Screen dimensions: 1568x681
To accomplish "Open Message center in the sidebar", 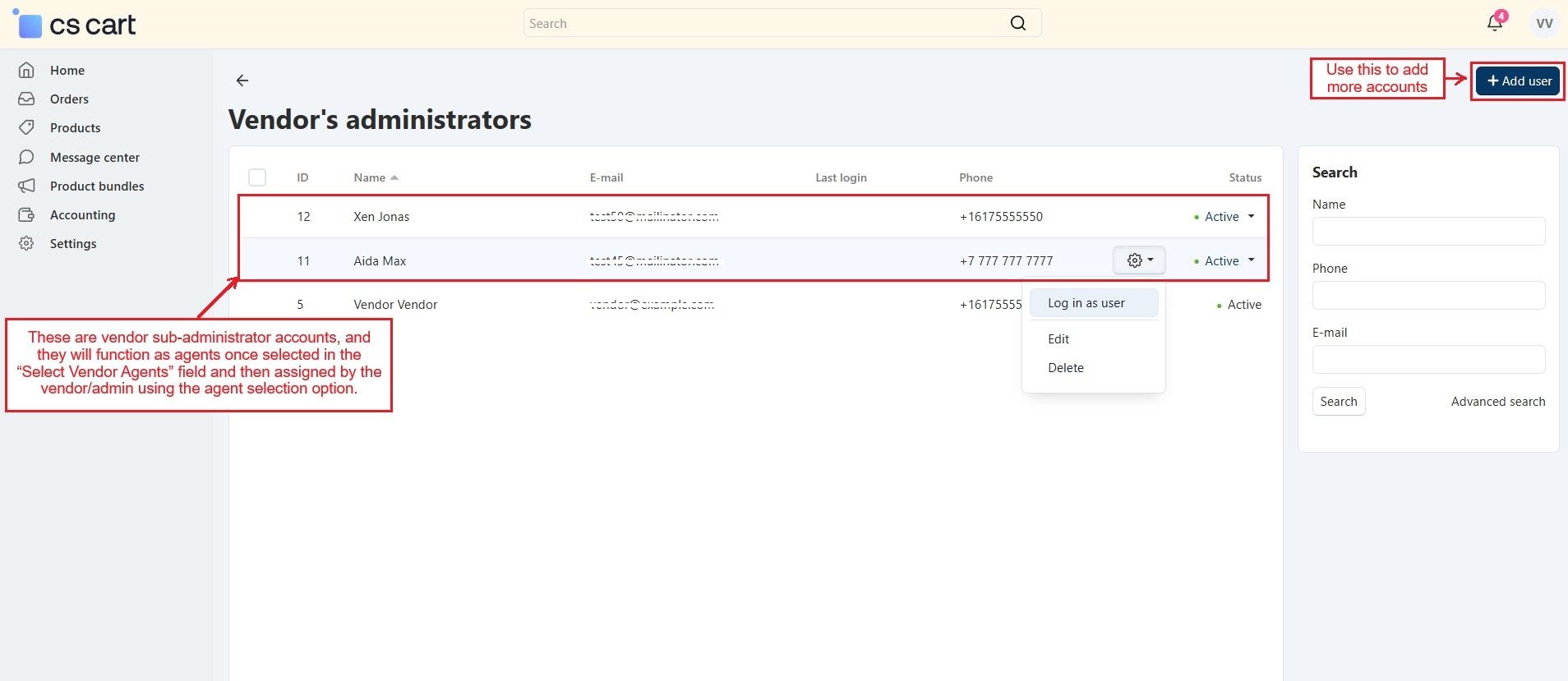I will (x=95, y=158).
